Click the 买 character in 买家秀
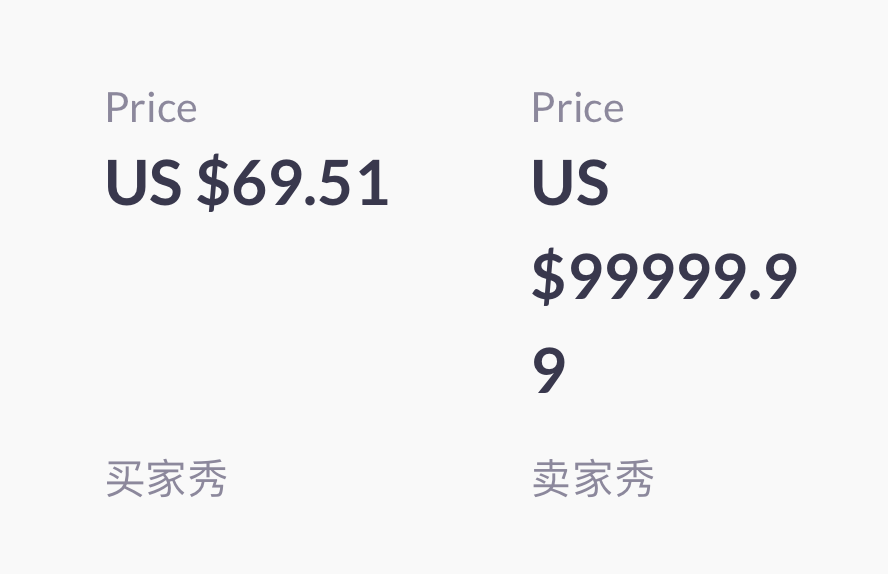This screenshot has width=888, height=574. [125, 479]
